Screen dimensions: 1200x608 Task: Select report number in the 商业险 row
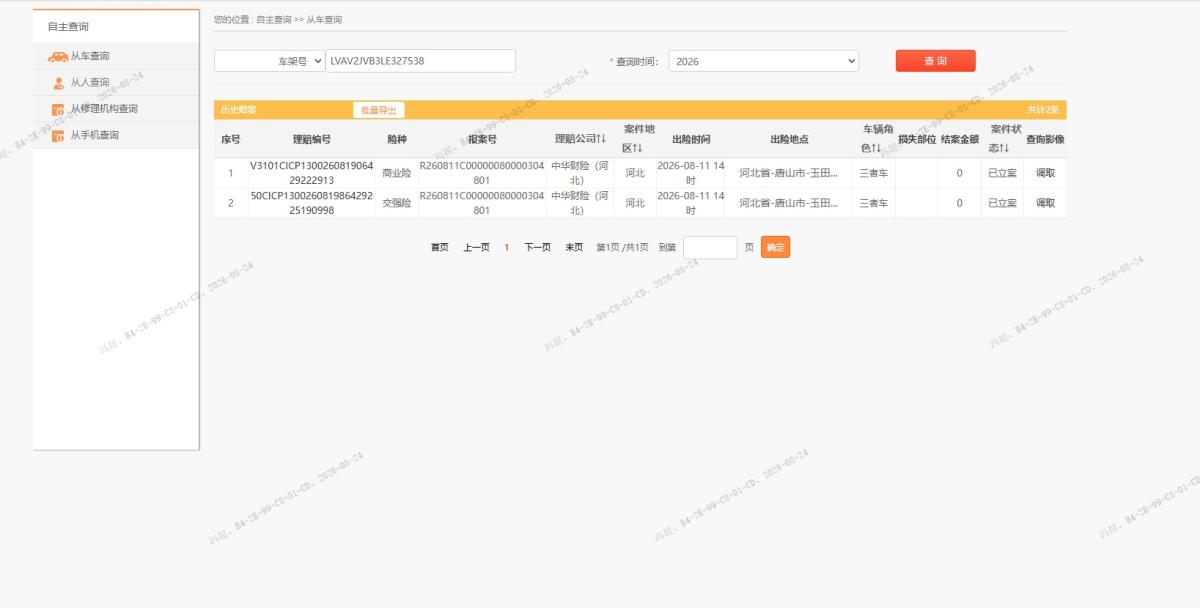point(482,173)
